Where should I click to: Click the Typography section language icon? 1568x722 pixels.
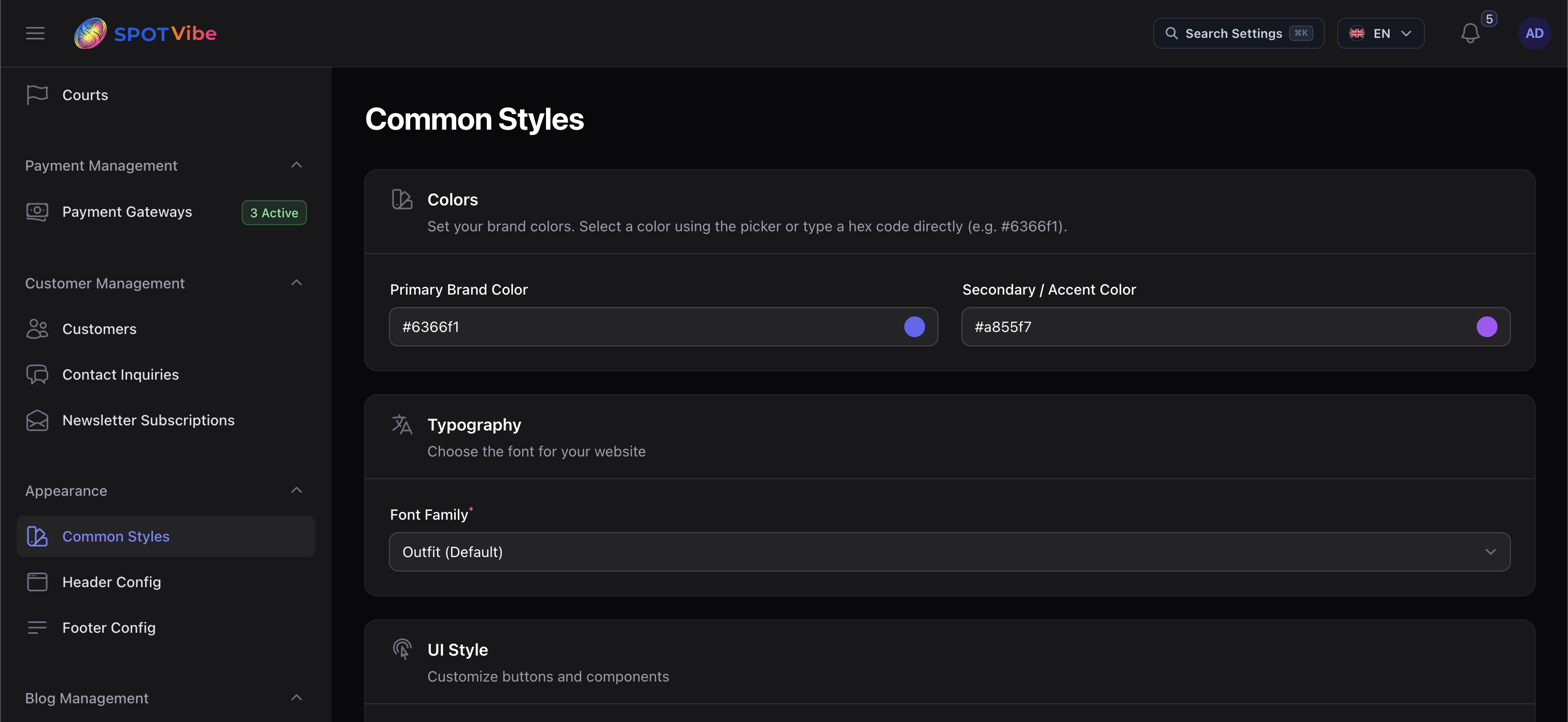click(402, 424)
